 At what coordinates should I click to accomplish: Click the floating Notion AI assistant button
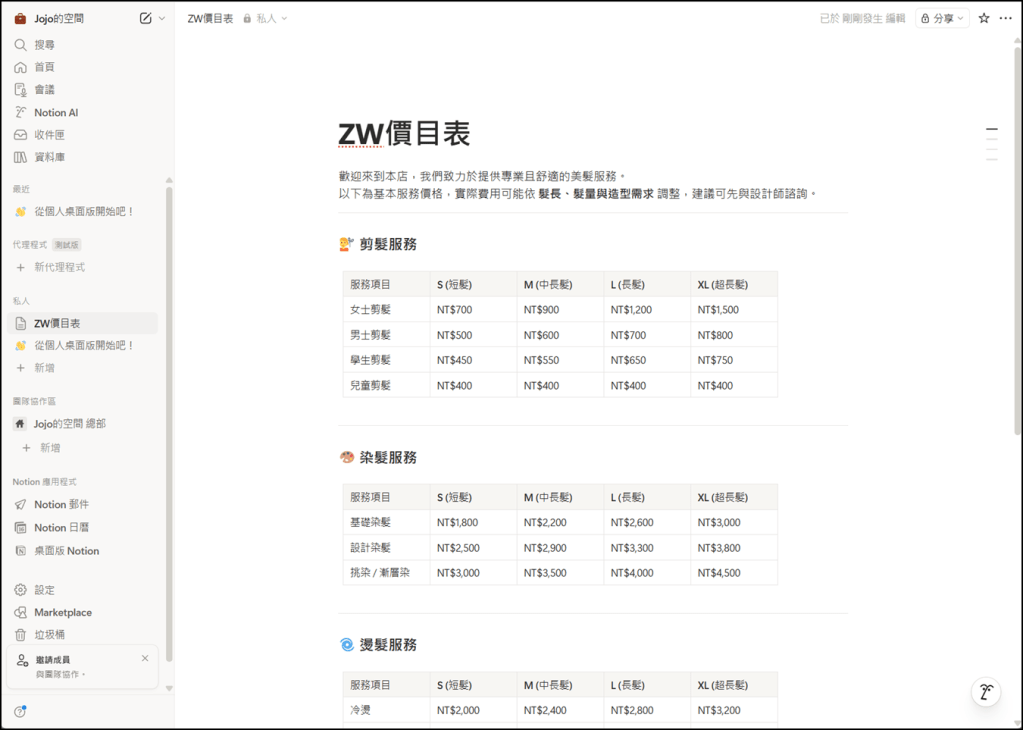(986, 692)
